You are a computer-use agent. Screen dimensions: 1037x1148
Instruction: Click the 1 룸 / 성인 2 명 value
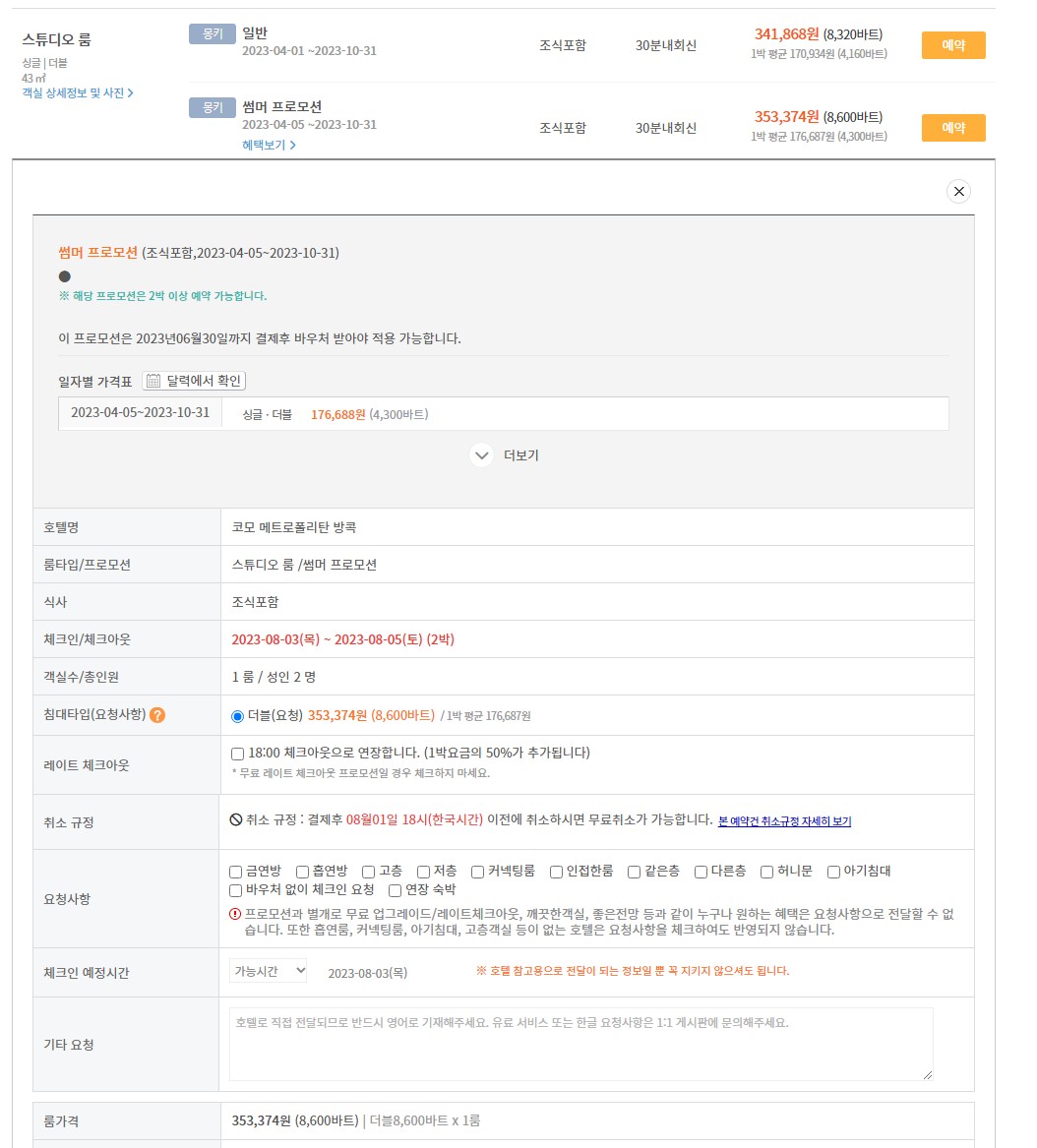(x=274, y=677)
